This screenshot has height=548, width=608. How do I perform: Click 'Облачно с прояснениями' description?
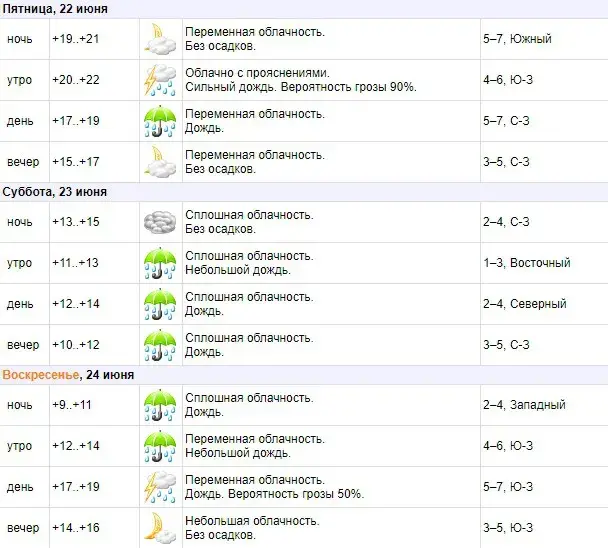(257, 73)
